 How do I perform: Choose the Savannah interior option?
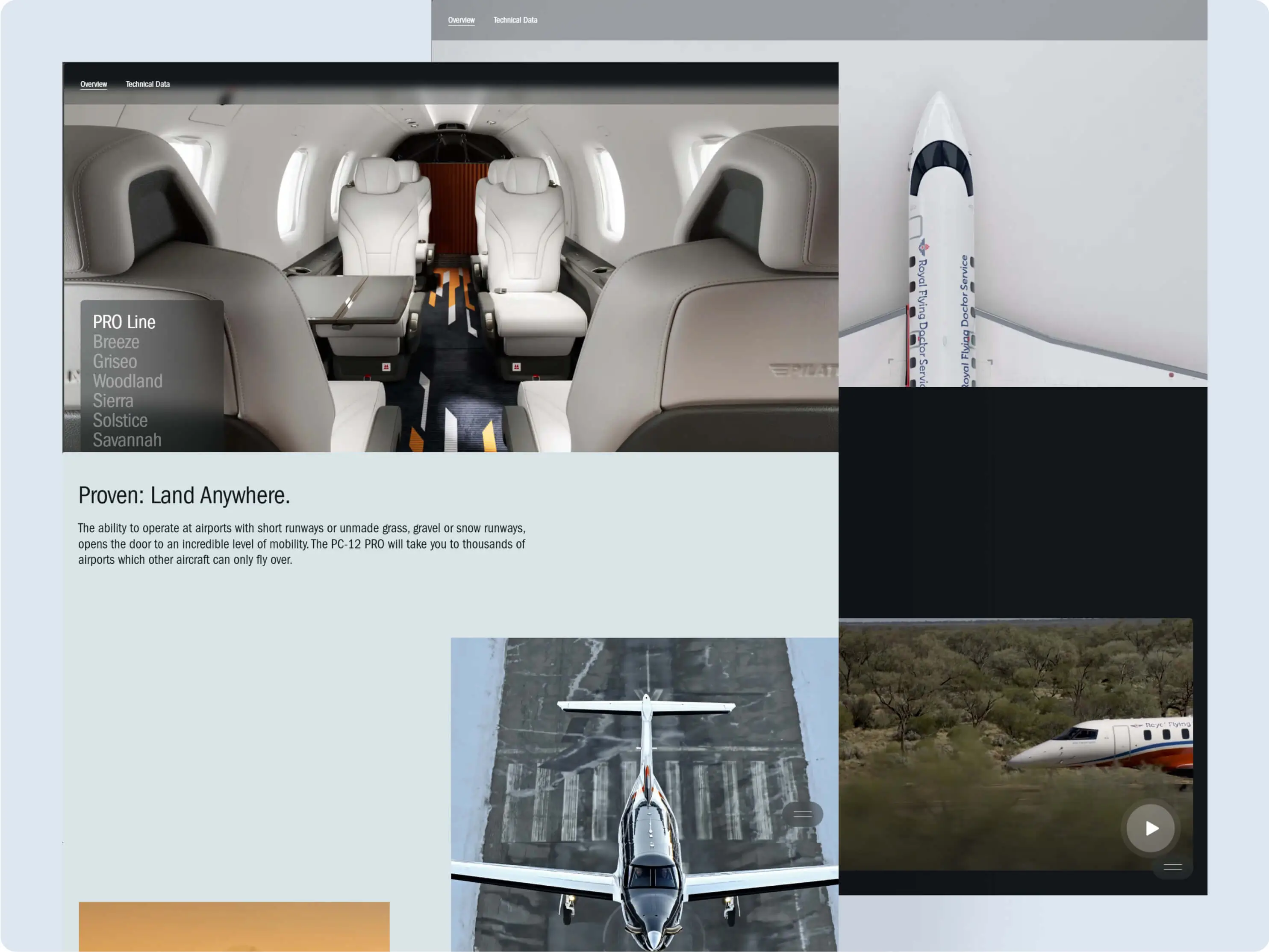pyautogui.click(x=127, y=439)
